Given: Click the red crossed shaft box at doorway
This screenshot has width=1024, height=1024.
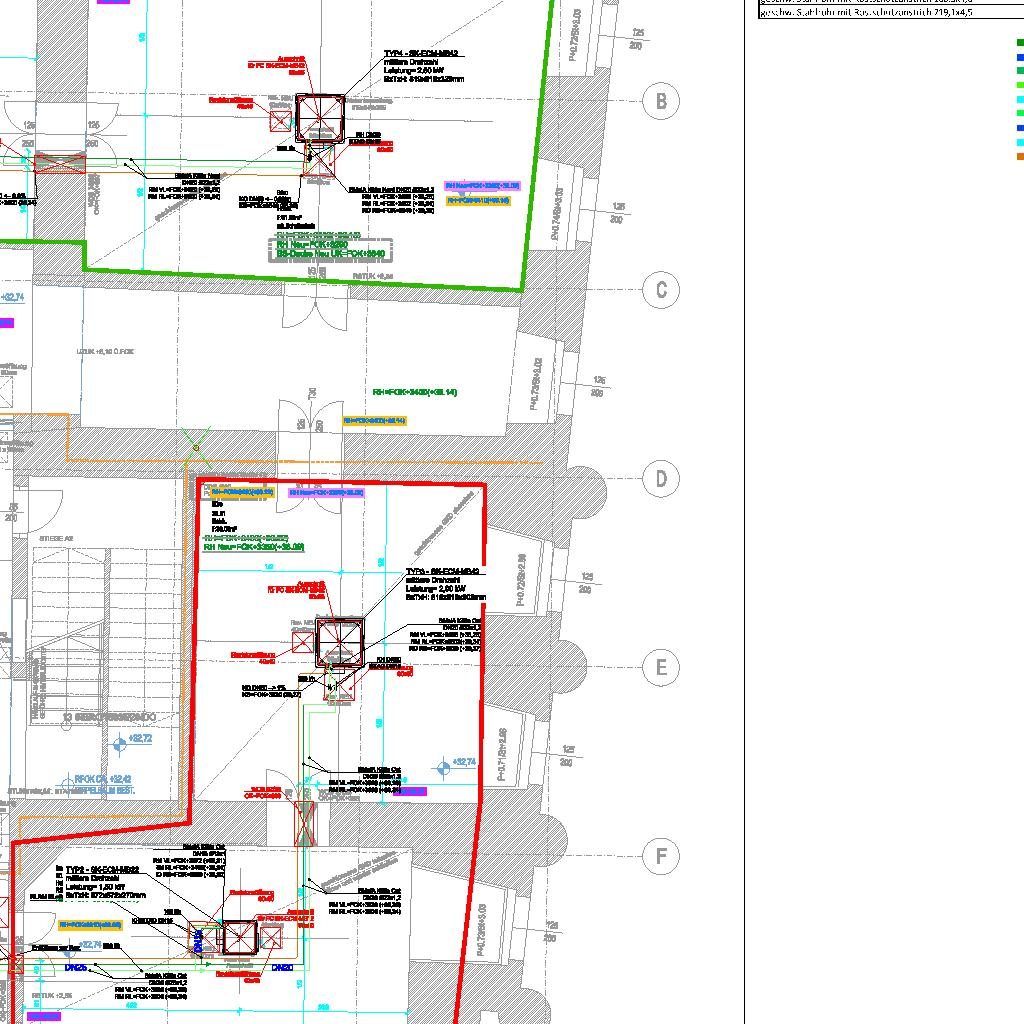Looking at the screenshot, I should (x=305, y=822).
